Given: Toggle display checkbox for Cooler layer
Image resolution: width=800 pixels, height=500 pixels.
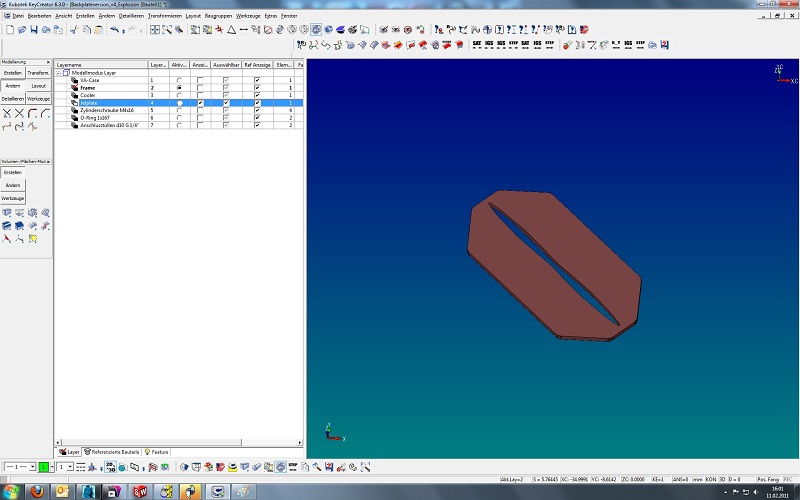Looking at the screenshot, I should pyautogui.click(x=200, y=95).
